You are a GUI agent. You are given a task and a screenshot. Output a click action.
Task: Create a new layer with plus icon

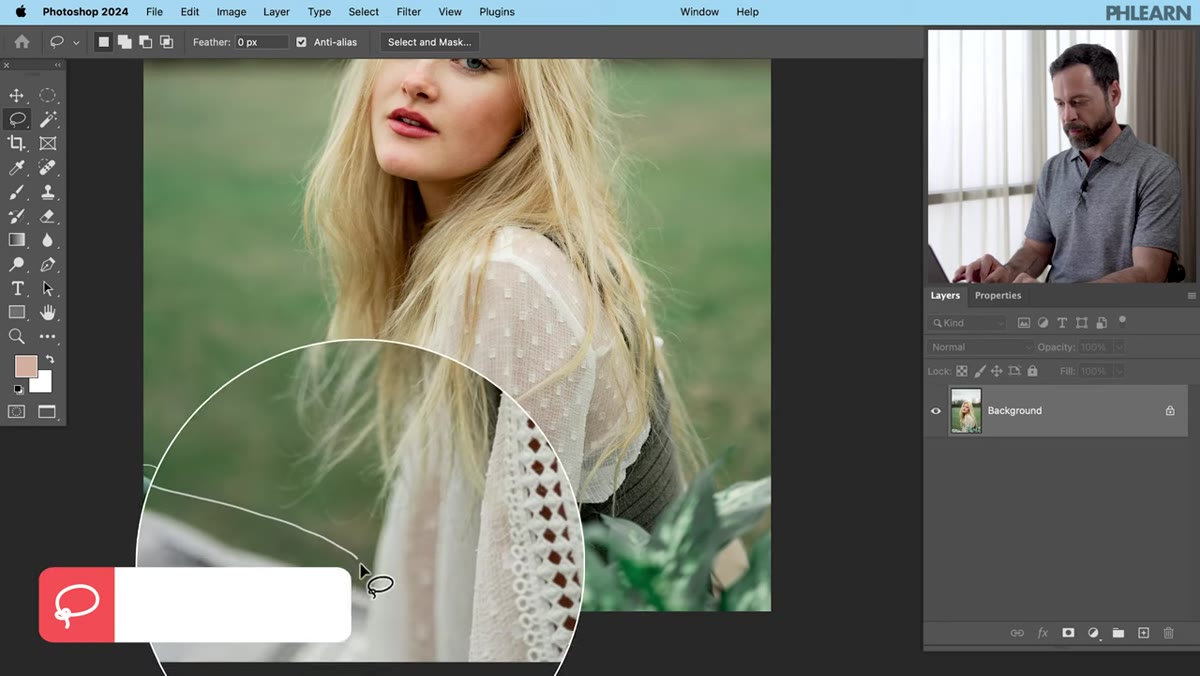(x=1143, y=633)
